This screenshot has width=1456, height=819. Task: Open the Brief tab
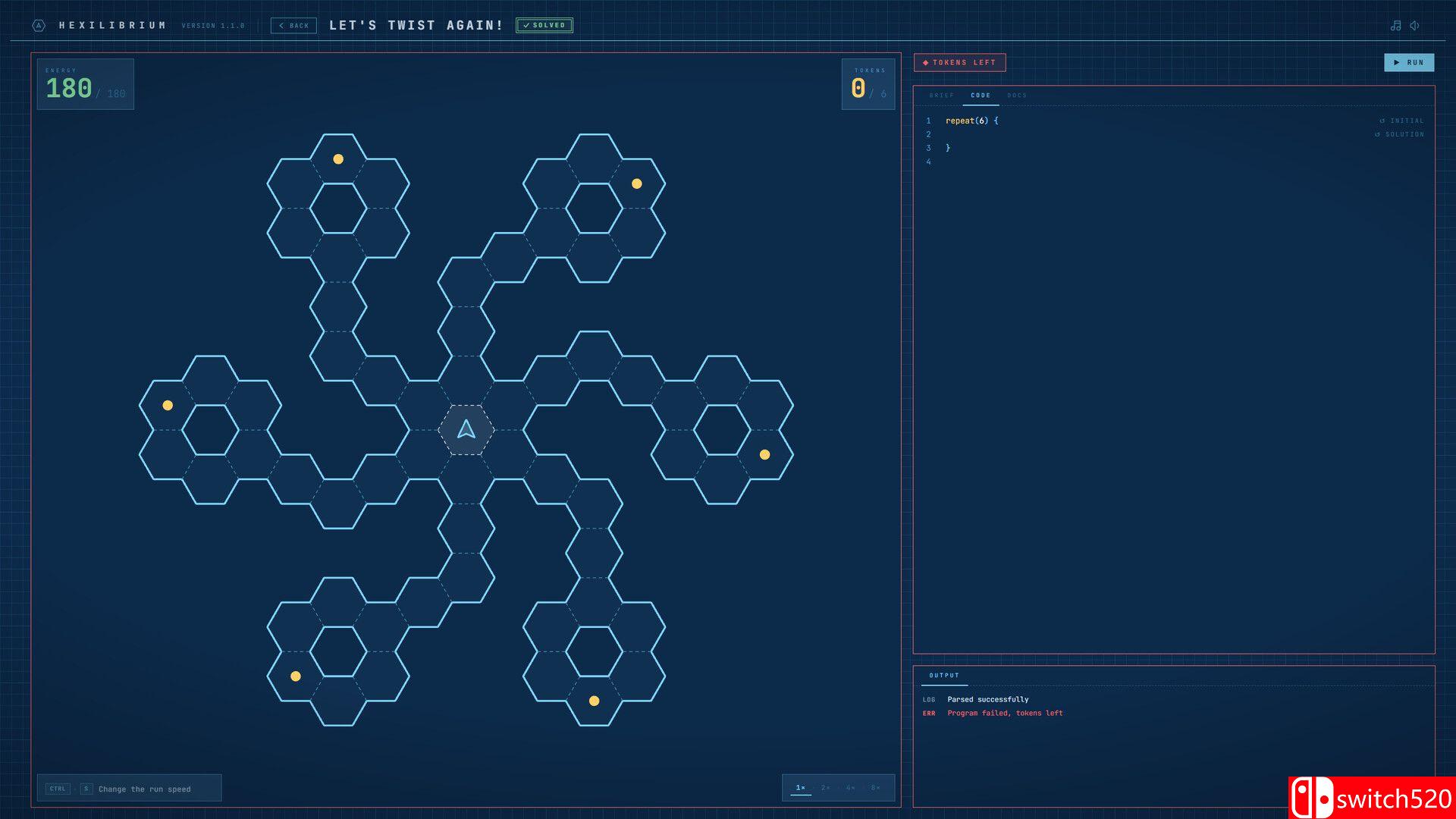942,96
